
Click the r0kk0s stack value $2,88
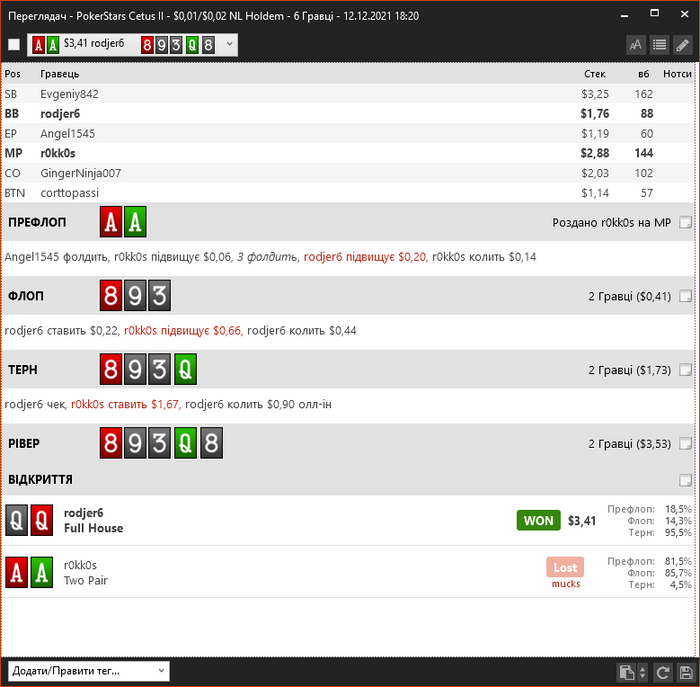click(x=595, y=153)
